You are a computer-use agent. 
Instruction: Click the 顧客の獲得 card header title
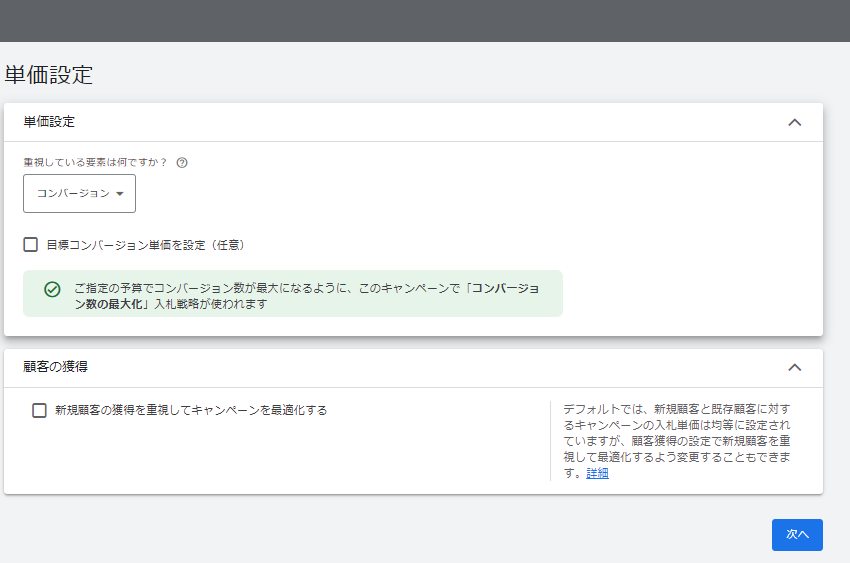pos(55,367)
